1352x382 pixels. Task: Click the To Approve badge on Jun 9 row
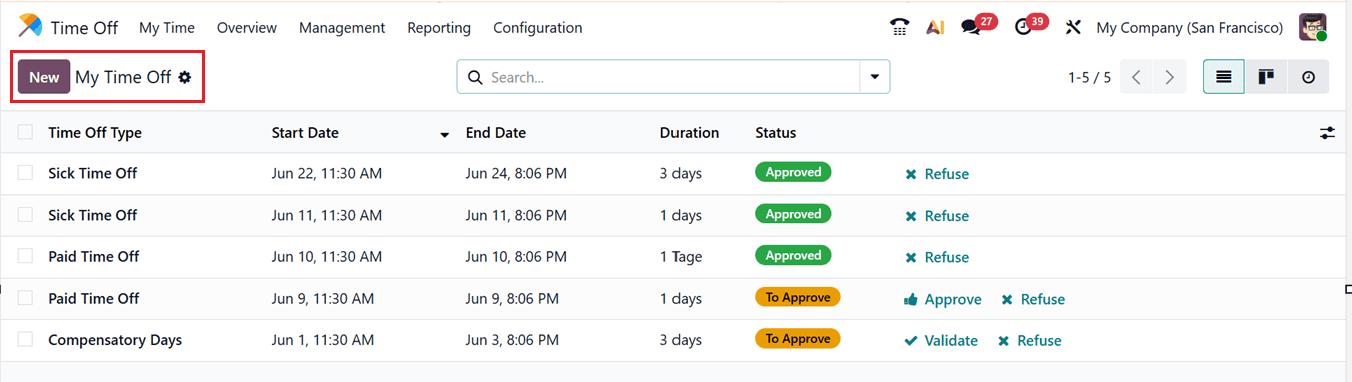click(x=798, y=297)
